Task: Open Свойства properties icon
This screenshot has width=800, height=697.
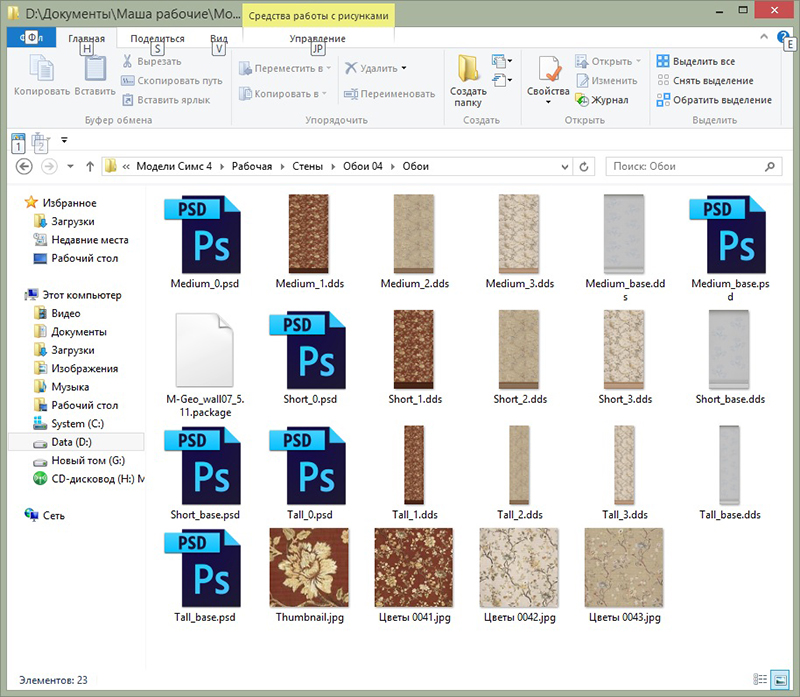Action: (548, 69)
